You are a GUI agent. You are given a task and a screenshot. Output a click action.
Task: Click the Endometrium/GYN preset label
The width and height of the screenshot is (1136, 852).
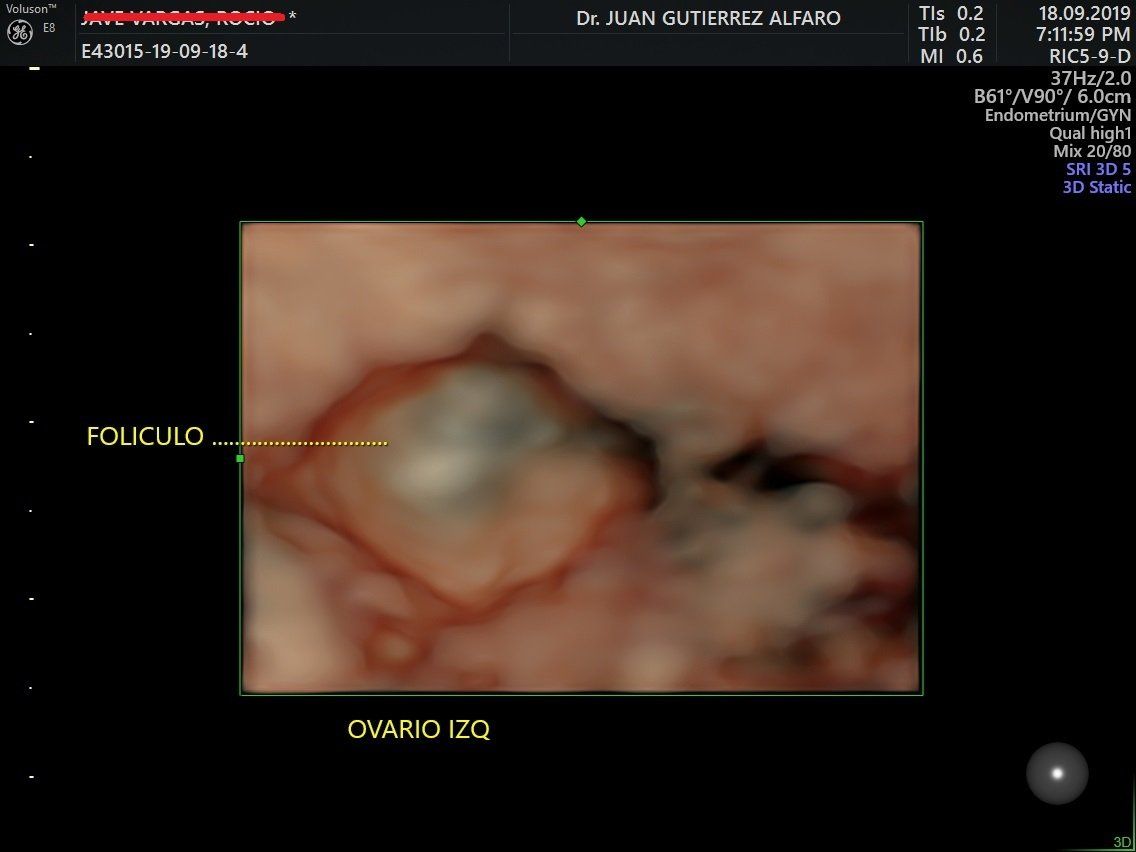[1058, 115]
